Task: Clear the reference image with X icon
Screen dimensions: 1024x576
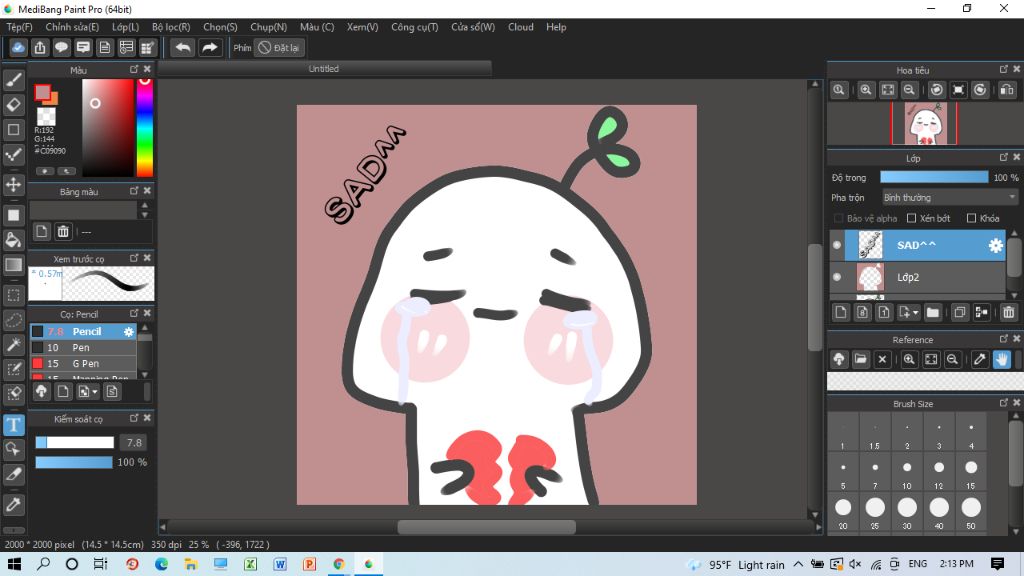Action: (882, 360)
